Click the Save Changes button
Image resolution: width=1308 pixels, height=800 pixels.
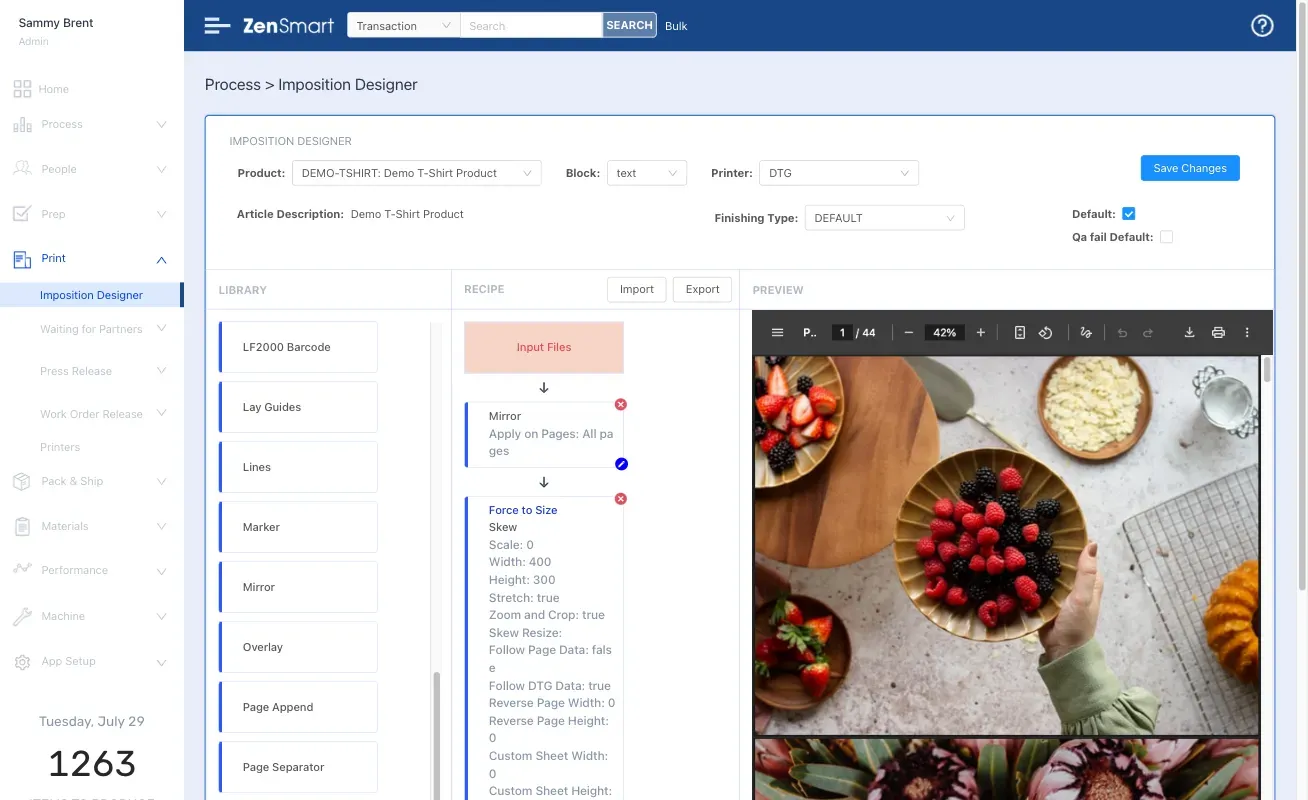[x=1190, y=168]
